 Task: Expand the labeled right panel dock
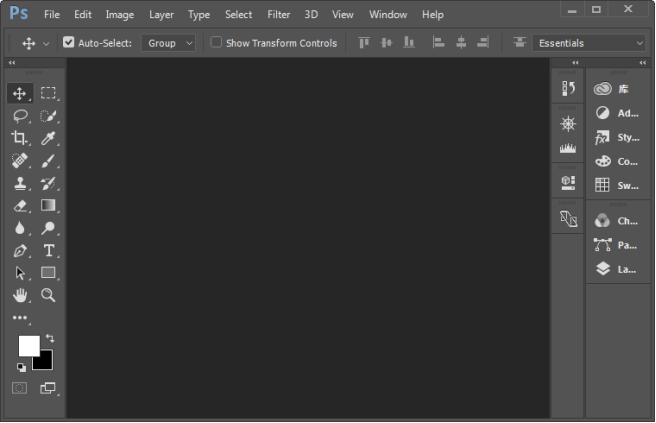(x=643, y=63)
